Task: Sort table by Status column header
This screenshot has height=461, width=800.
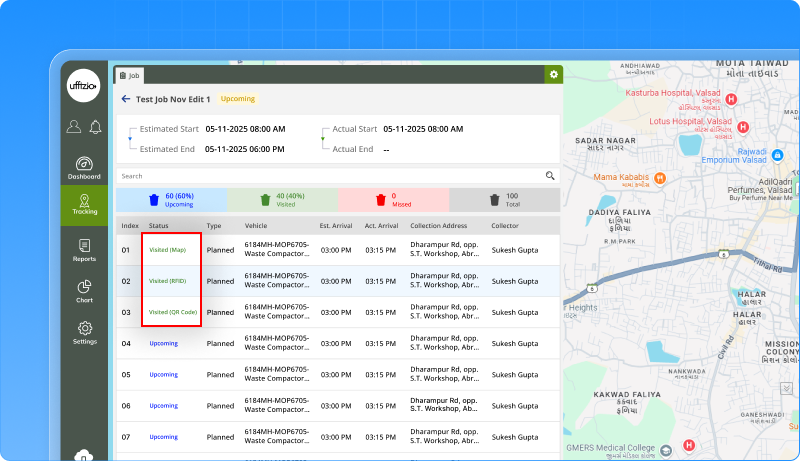Action: tap(158, 226)
